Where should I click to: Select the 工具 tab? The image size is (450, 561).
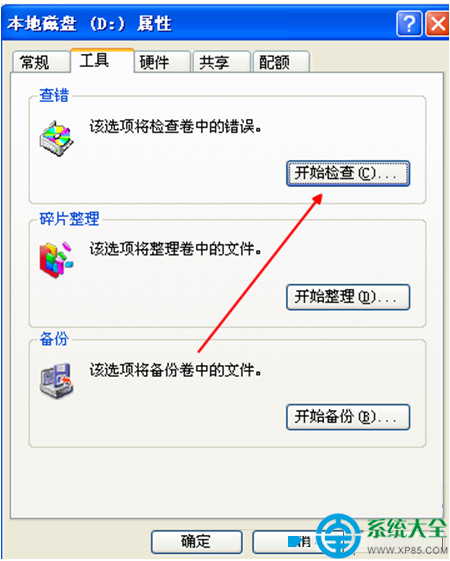[102, 60]
